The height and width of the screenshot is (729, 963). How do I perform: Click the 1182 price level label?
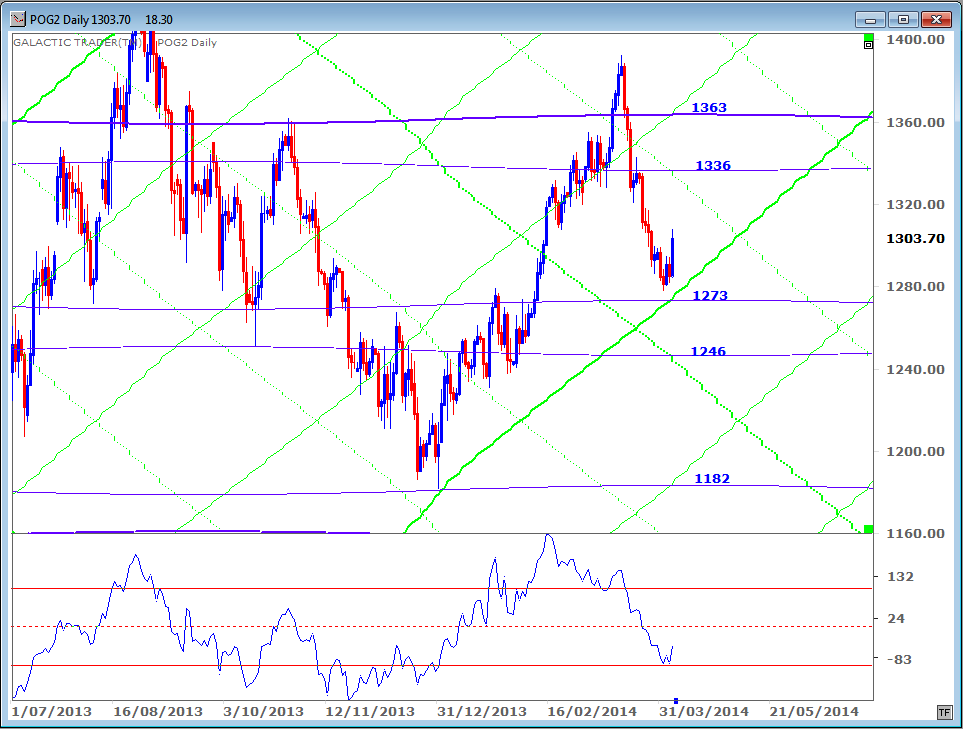[x=712, y=478]
